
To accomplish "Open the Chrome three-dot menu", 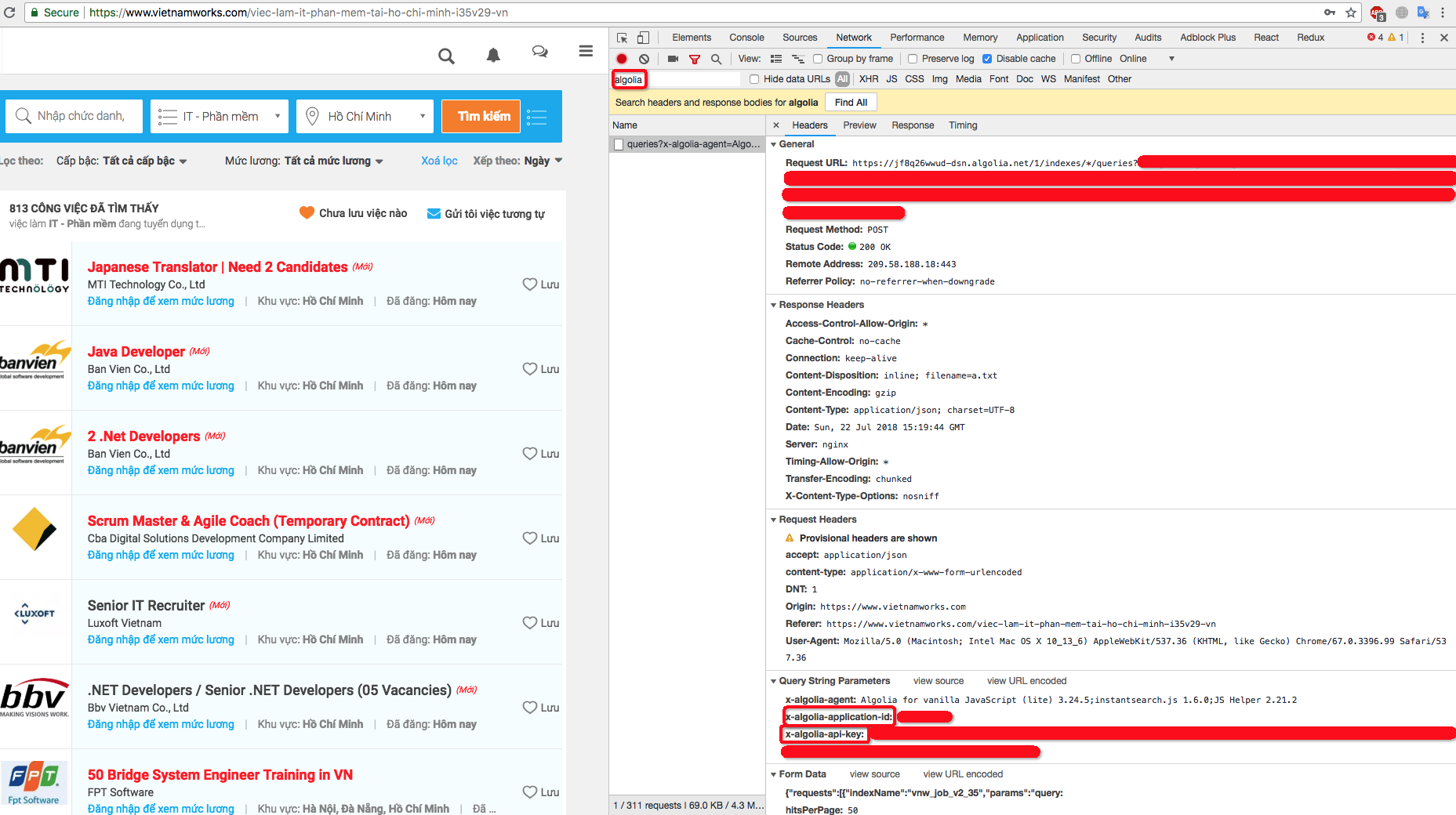I will (x=1443, y=13).
